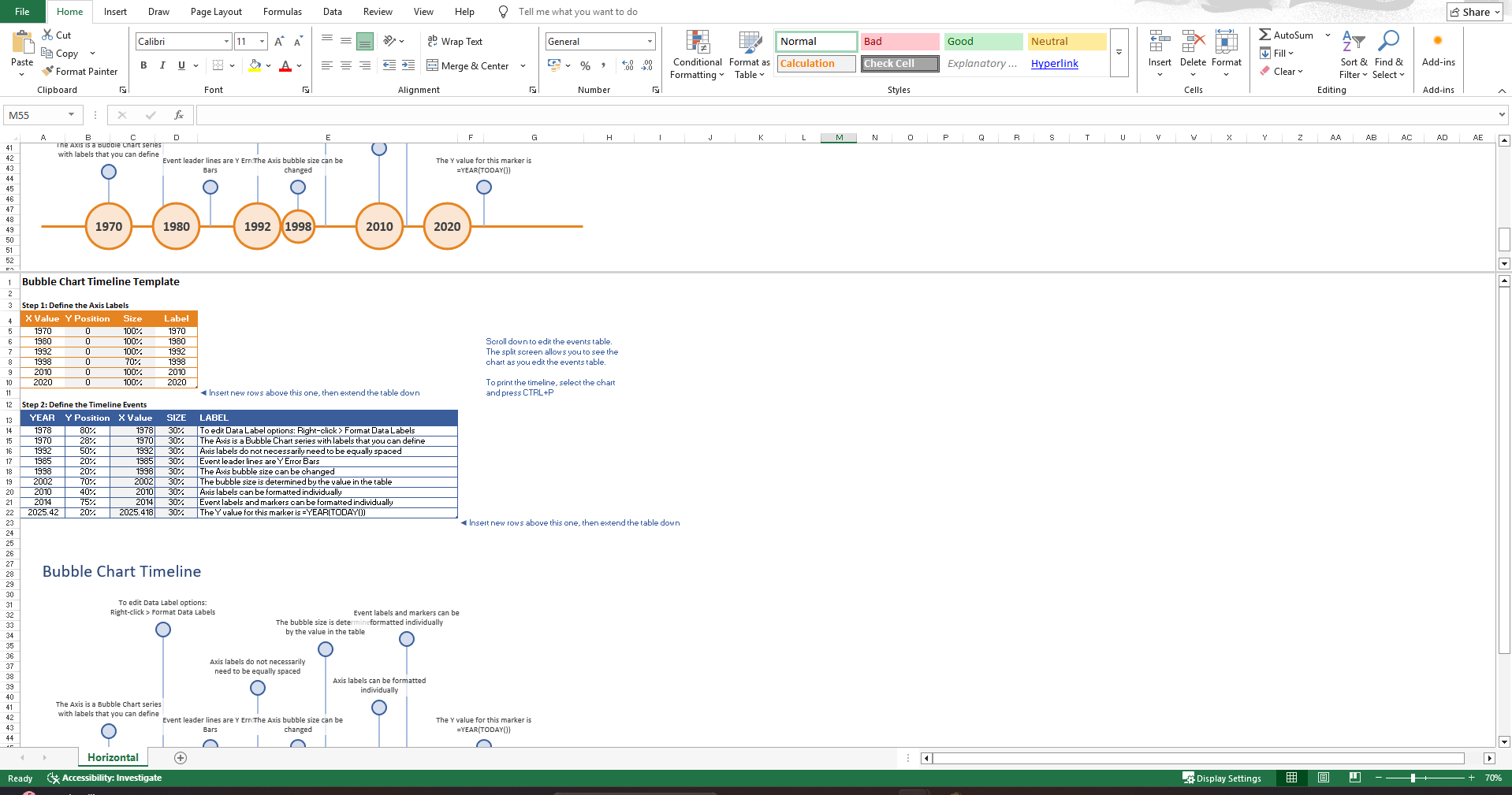Toggle Italic formatting
Screen dimensions: 1512x795
point(162,65)
